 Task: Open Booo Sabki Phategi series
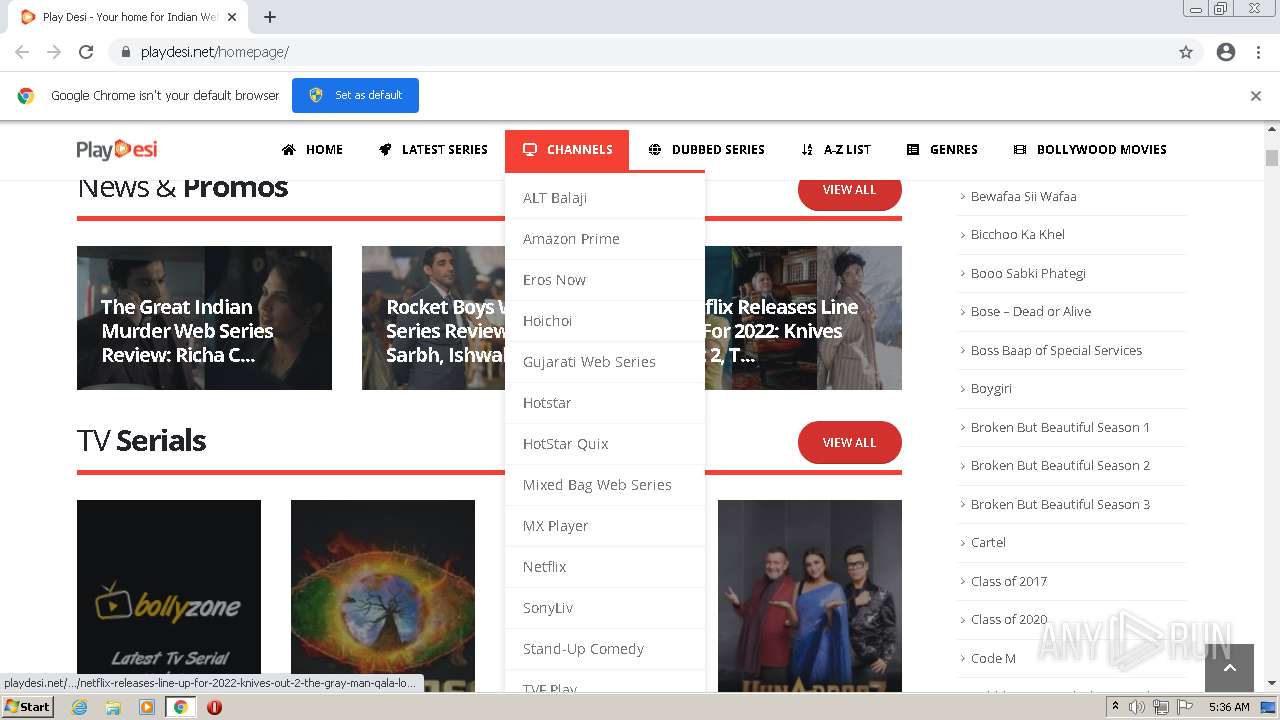[x=1028, y=273]
